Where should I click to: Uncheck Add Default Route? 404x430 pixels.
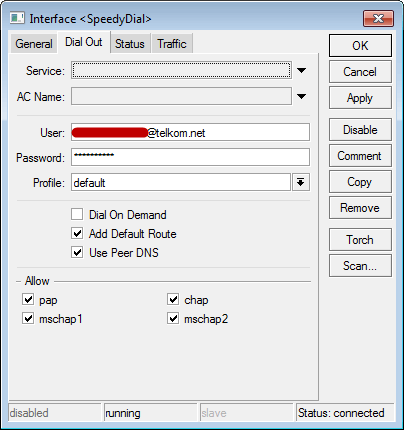[x=77, y=233]
